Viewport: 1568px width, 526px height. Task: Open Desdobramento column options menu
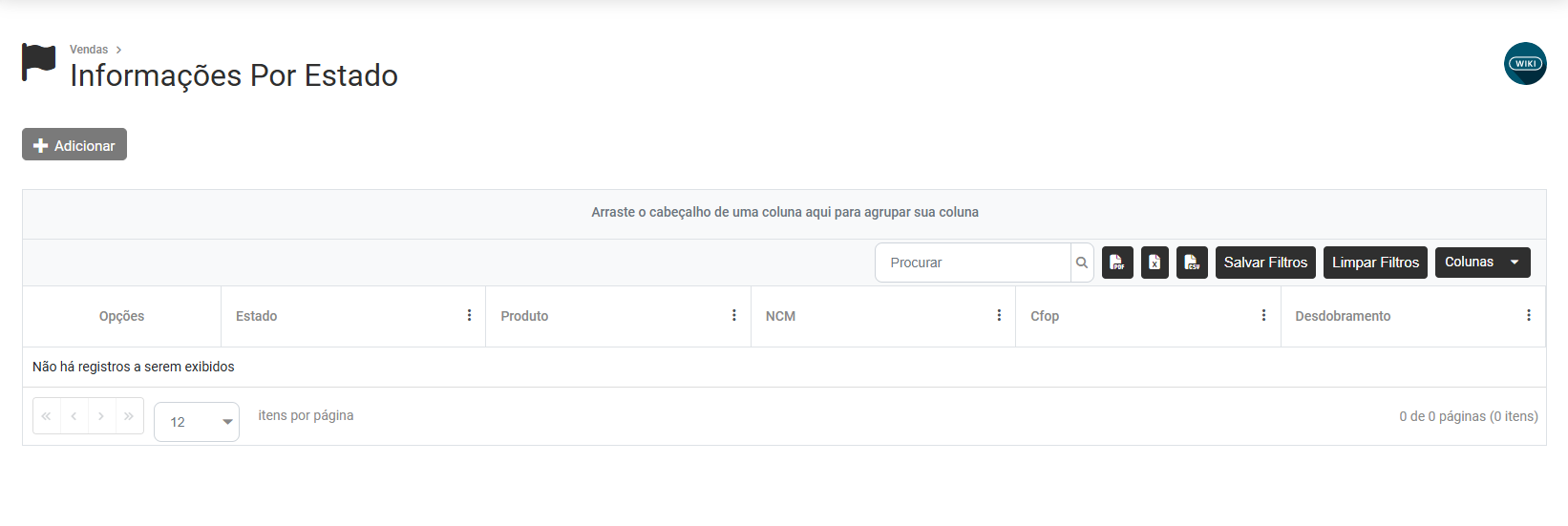[1528, 316]
